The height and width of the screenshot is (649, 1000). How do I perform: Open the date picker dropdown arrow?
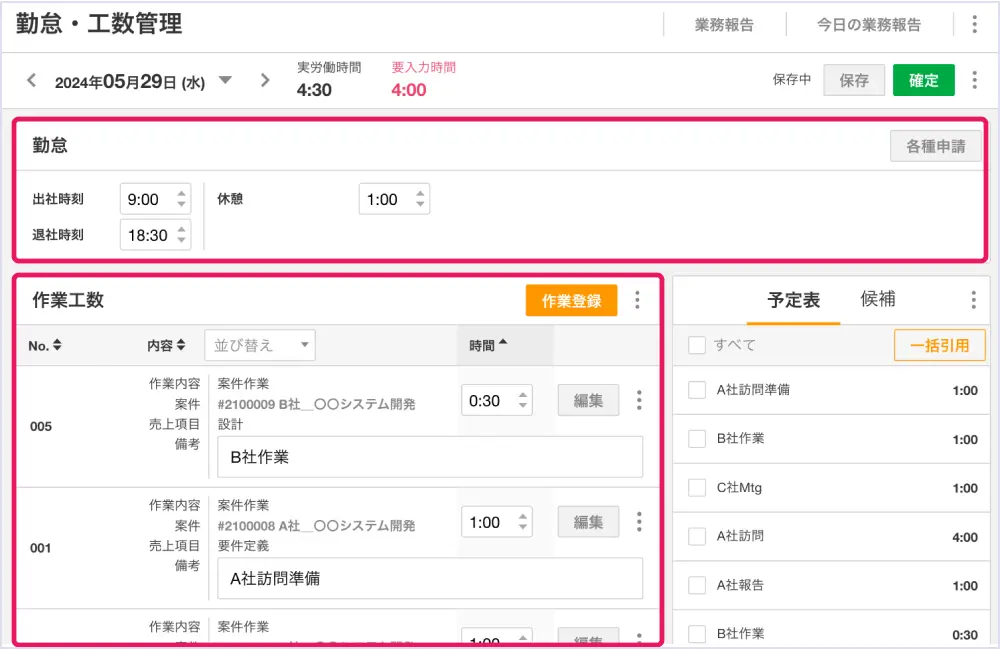[225, 81]
